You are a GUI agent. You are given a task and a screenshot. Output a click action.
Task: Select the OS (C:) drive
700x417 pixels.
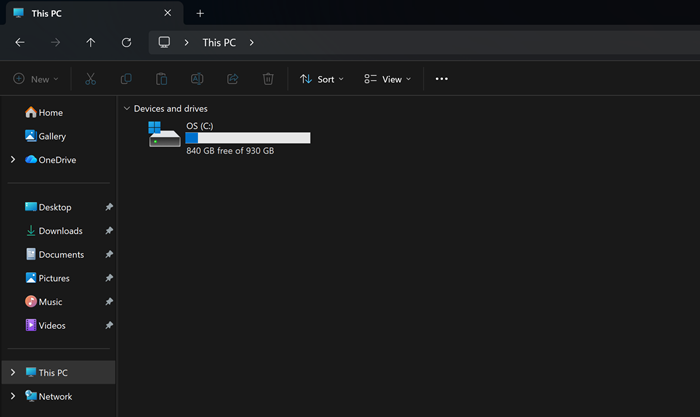pyautogui.click(x=229, y=138)
